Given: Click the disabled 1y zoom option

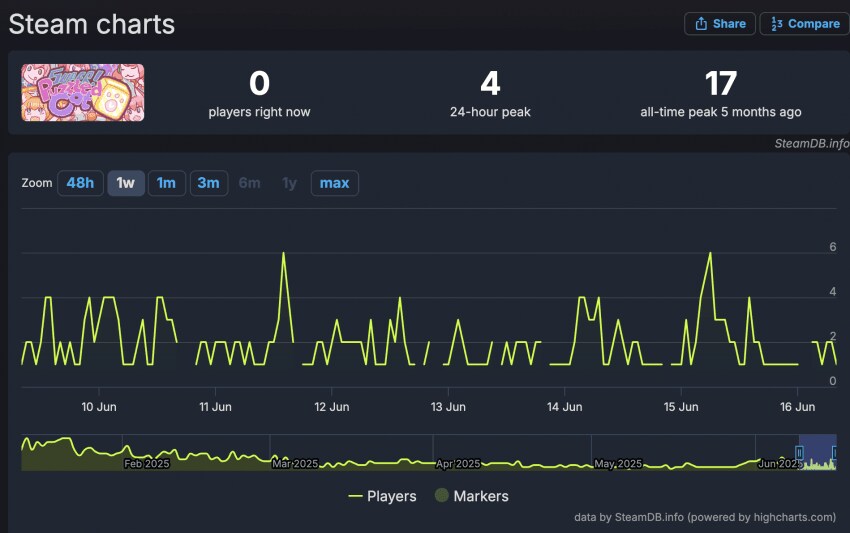Looking at the screenshot, I should click(289, 183).
